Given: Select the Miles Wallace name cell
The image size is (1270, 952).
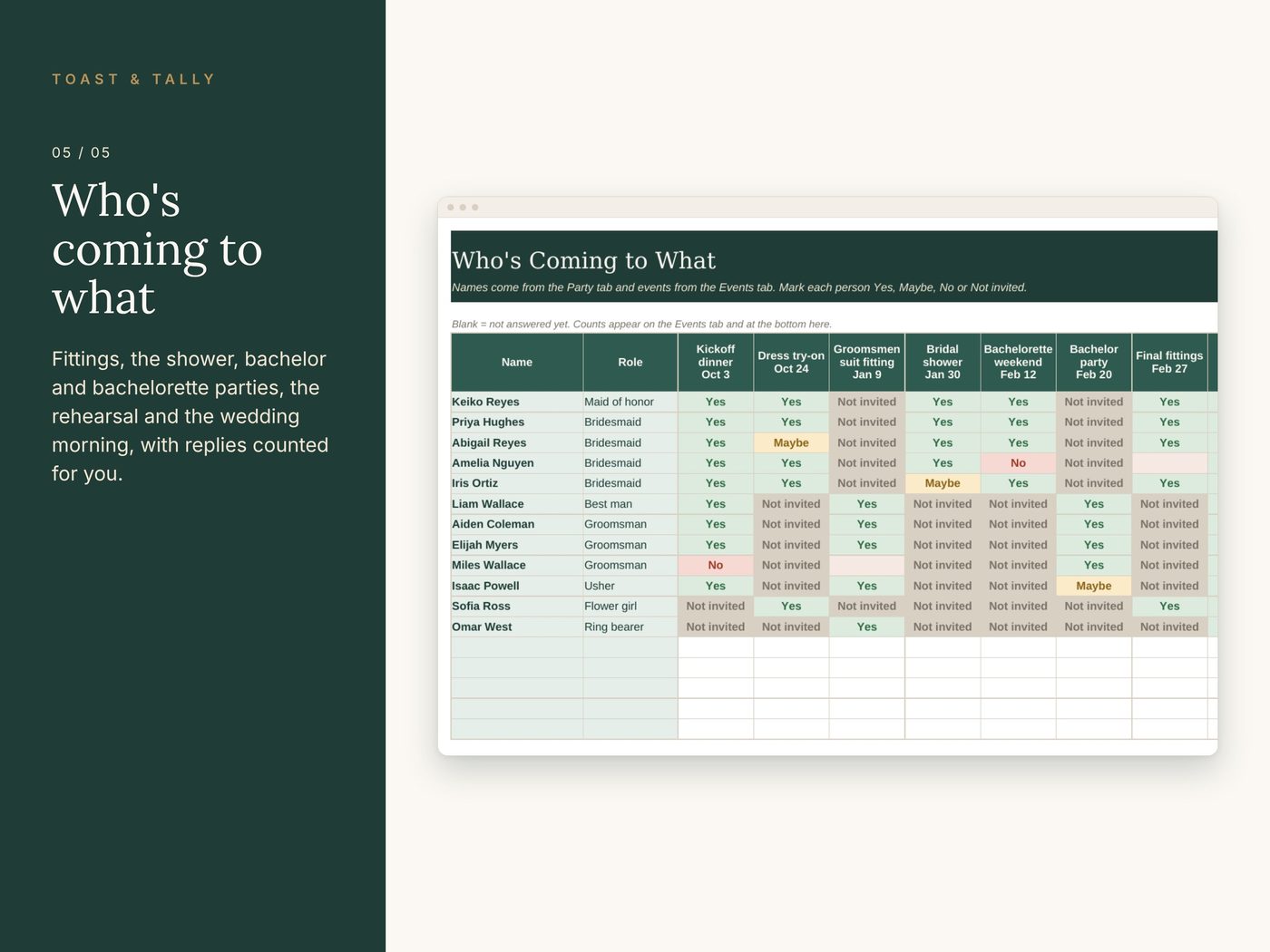Looking at the screenshot, I should 517,565.
